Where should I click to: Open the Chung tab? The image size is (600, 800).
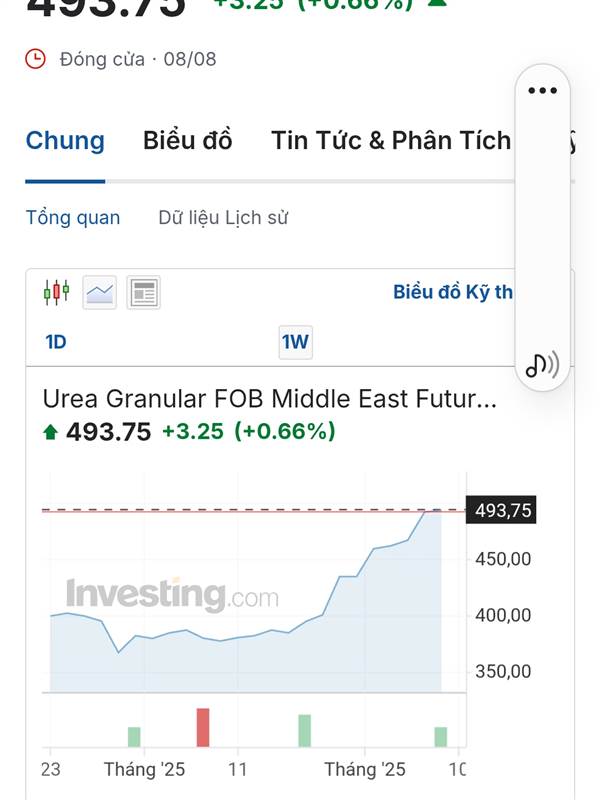[65, 141]
